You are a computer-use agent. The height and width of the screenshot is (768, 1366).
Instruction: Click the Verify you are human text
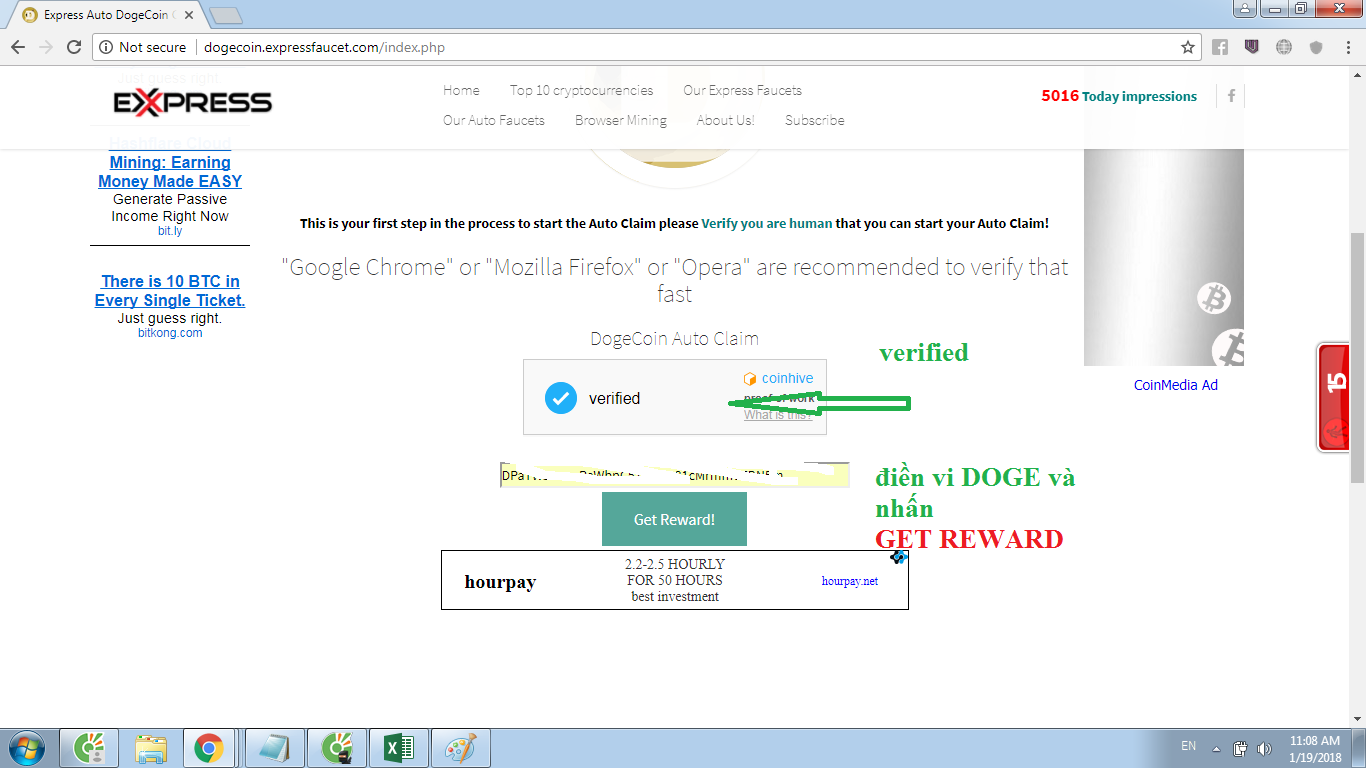(767, 224)
